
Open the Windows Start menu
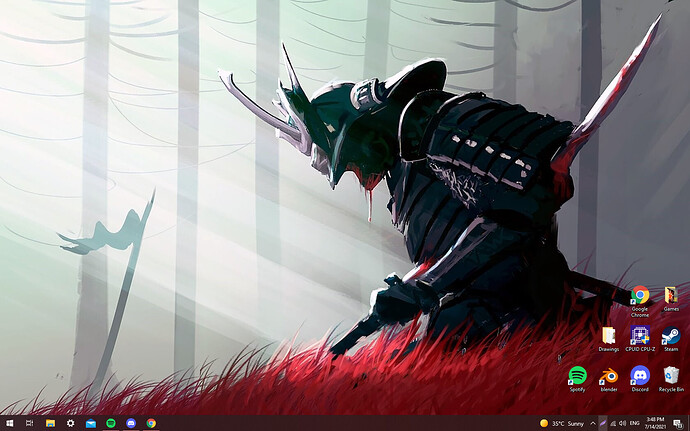(9, 423)
